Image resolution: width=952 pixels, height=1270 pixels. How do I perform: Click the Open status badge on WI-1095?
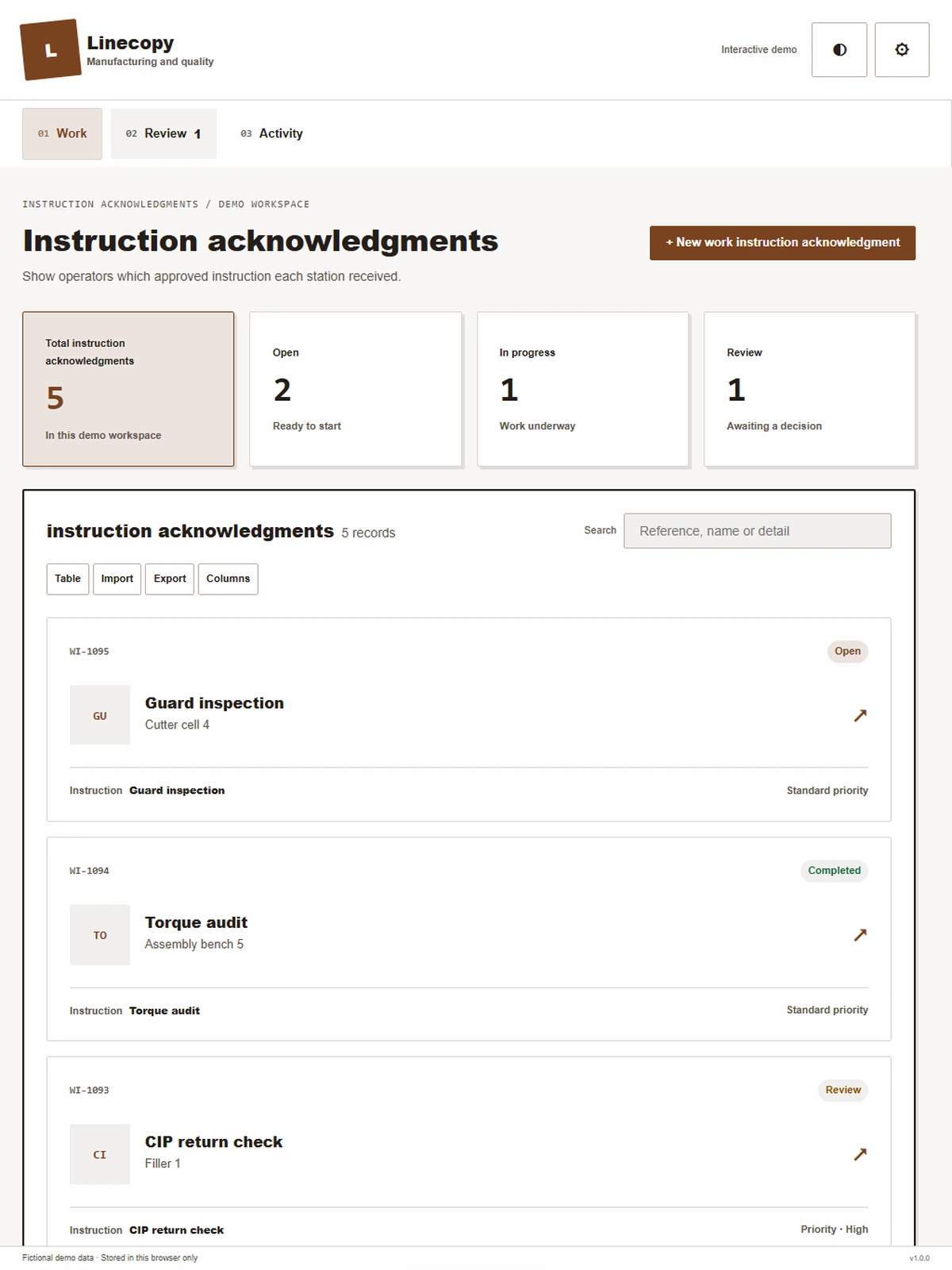tap(847, 652)
